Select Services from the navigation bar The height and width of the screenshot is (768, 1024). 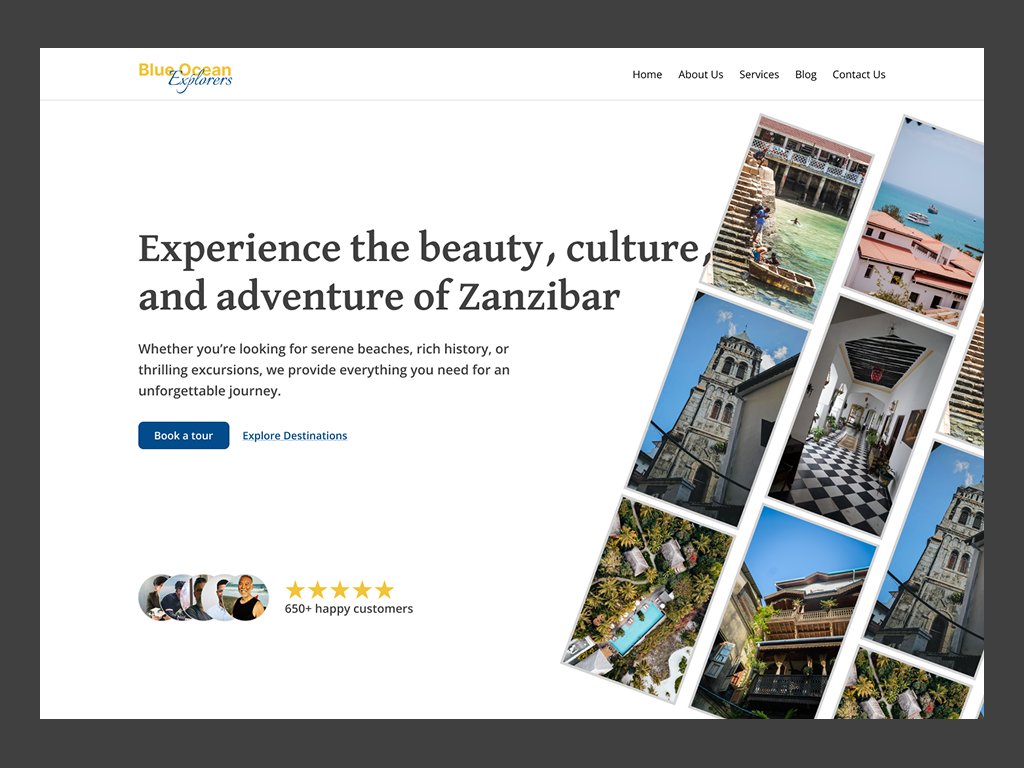(x=759, y=74)
